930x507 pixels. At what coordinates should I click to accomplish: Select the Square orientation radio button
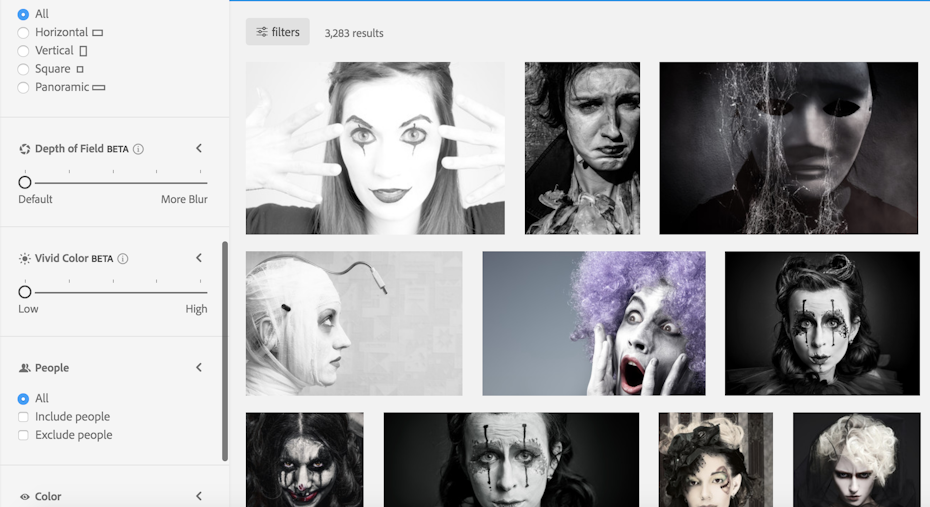tap(23, 69)
